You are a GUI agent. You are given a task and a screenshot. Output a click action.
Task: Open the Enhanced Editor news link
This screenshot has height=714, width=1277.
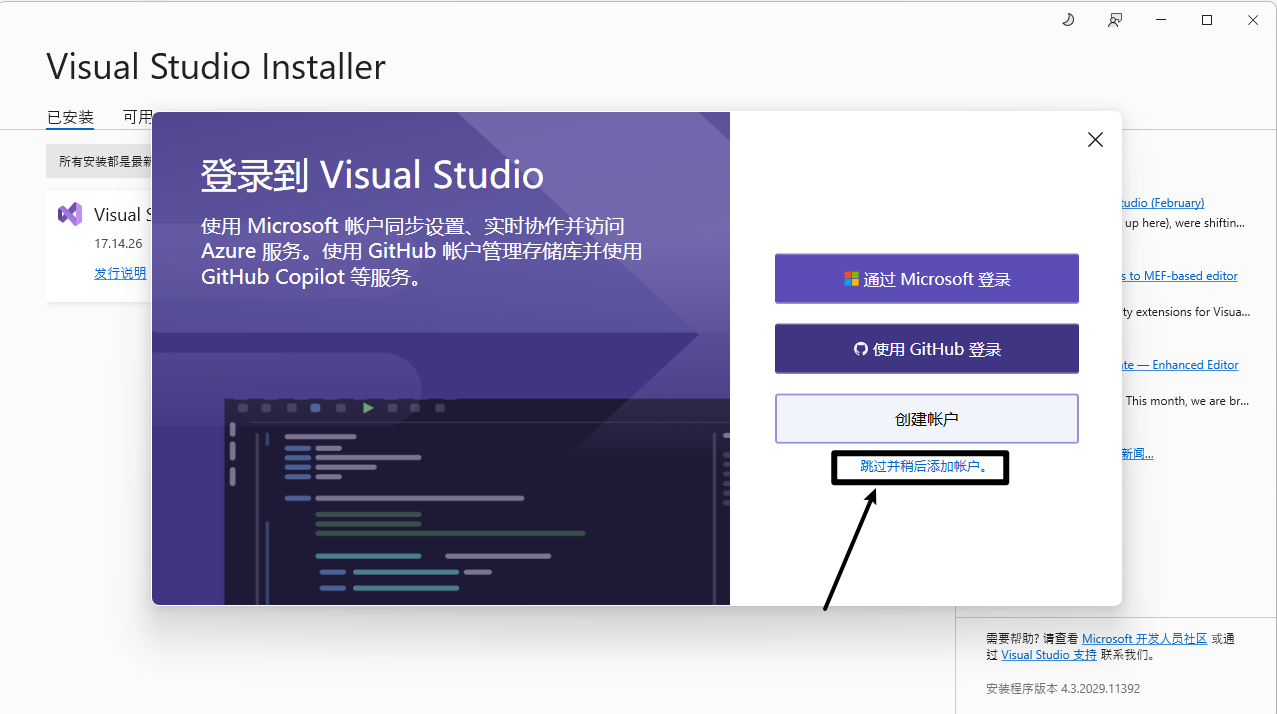(1180, 365)
